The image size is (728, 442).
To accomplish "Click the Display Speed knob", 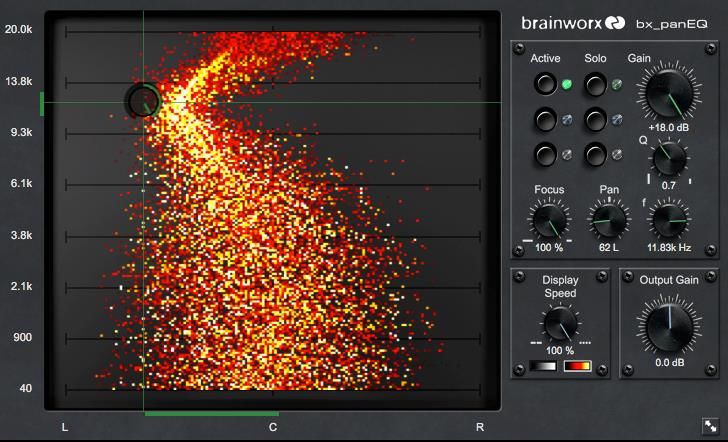I will click(x=560, y=324).
